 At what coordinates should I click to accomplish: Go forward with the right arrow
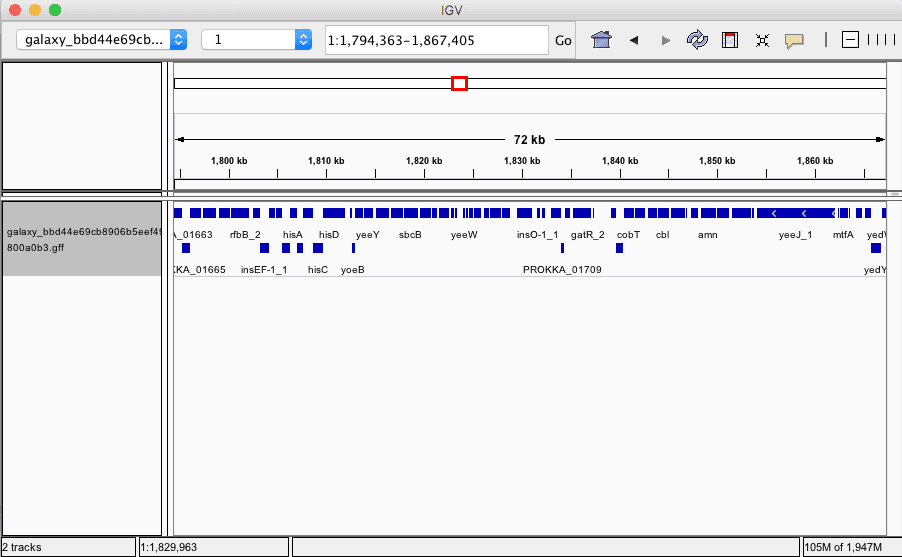tap(665, 40)
